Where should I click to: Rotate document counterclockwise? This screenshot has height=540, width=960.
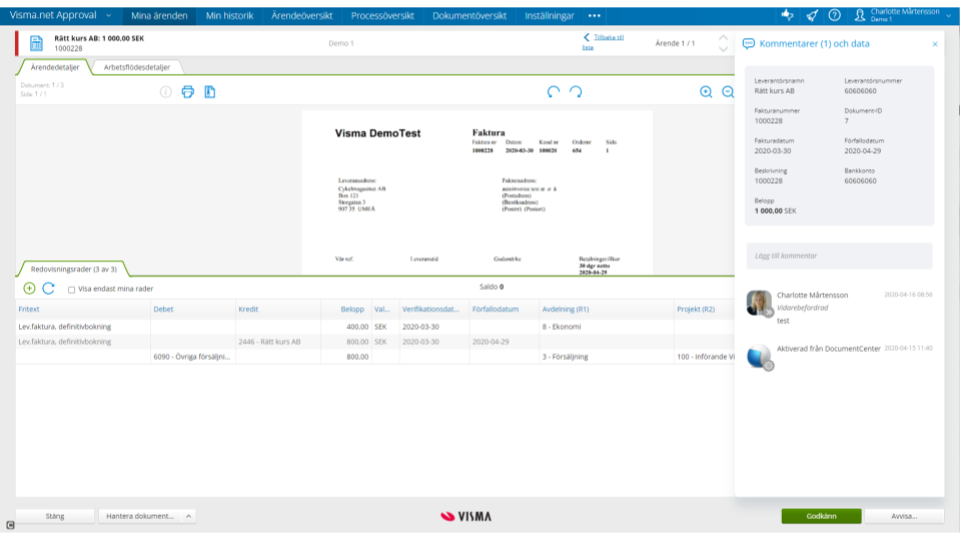pyautogui.click(x=553, y=92)
